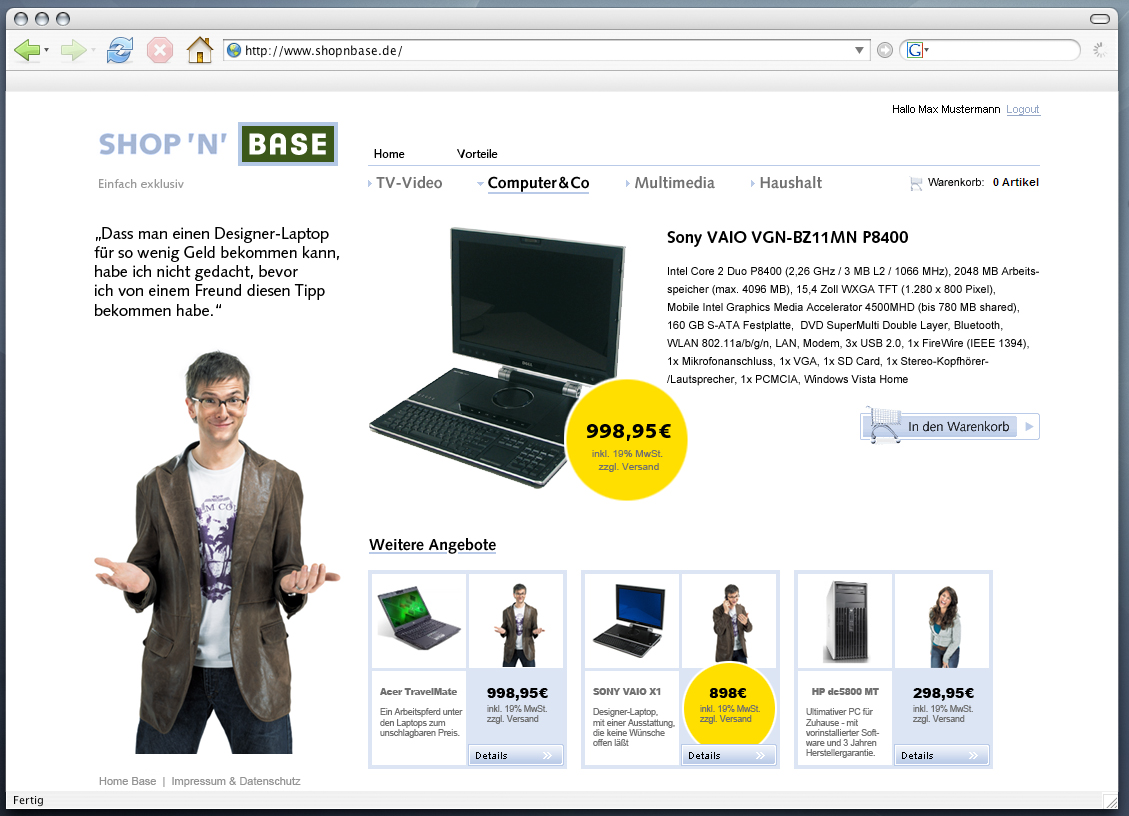Click the red stop loading icon
This screenshot has width=1129, height=816.
point(160,50)
